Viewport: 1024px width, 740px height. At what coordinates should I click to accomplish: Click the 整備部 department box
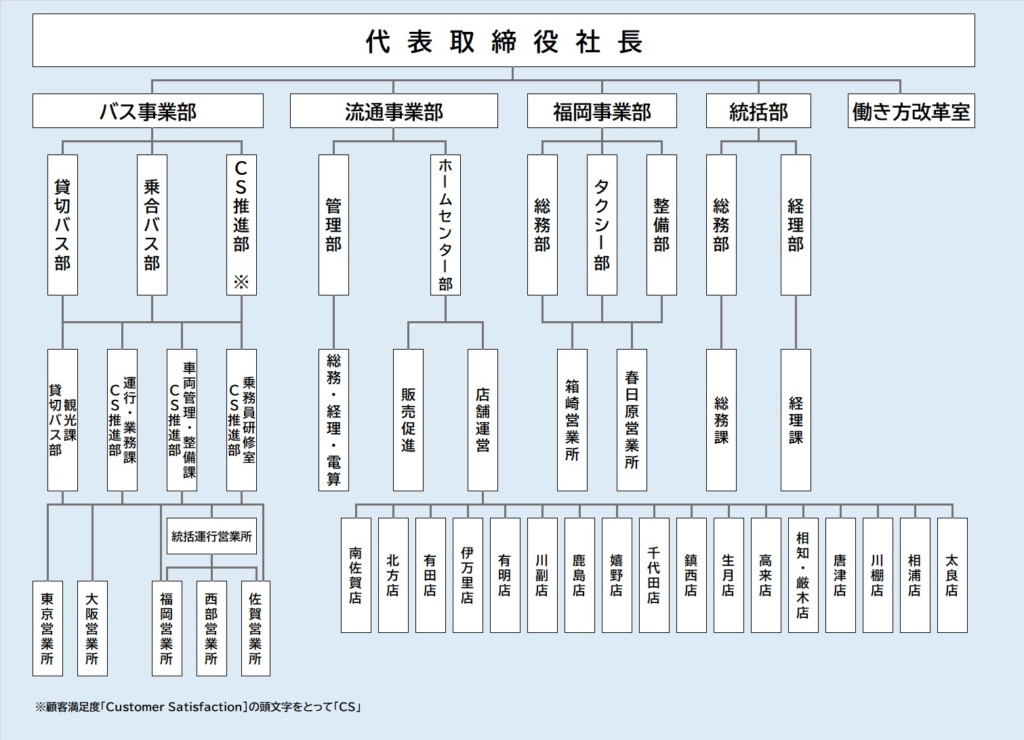point(661,225)
